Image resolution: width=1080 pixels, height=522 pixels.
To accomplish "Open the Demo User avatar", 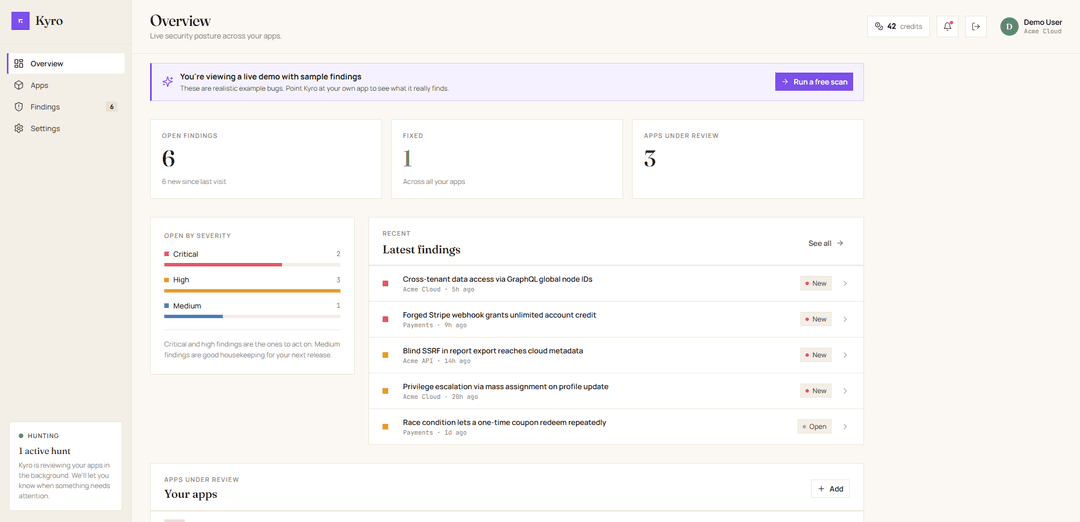I will tap(1009, 26).
